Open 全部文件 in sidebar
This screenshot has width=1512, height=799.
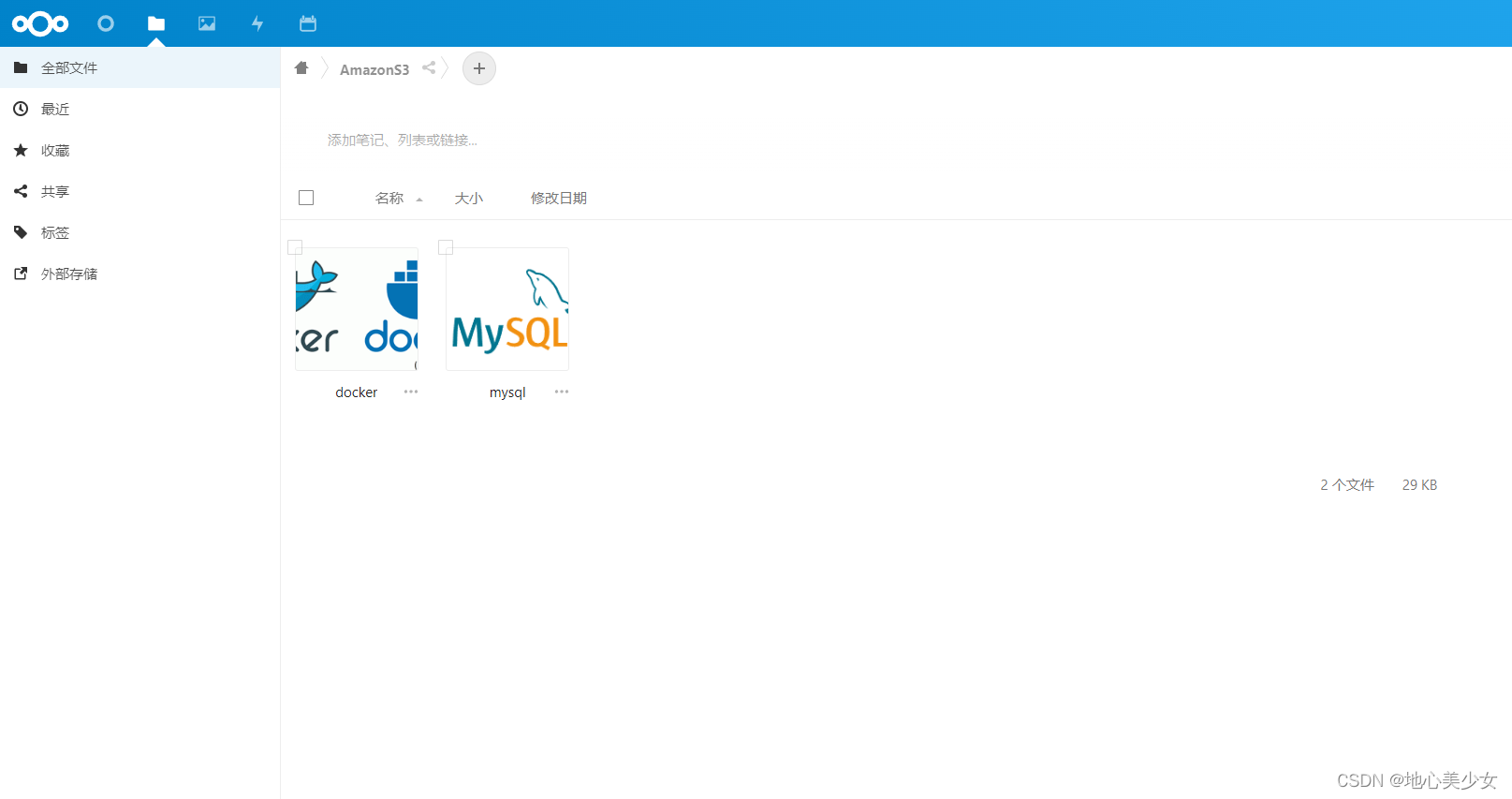140,67
